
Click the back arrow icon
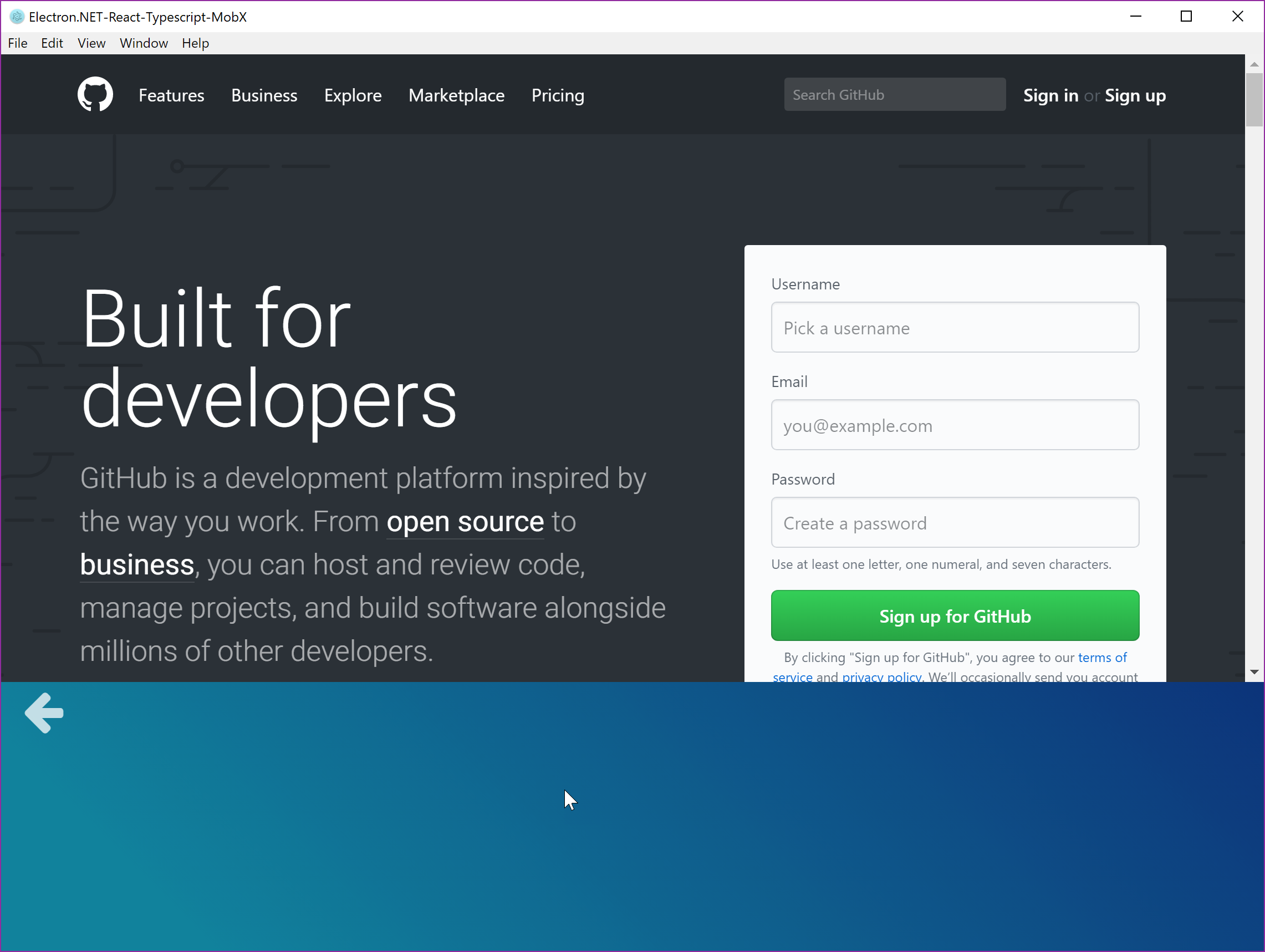[x=44, y=713]
